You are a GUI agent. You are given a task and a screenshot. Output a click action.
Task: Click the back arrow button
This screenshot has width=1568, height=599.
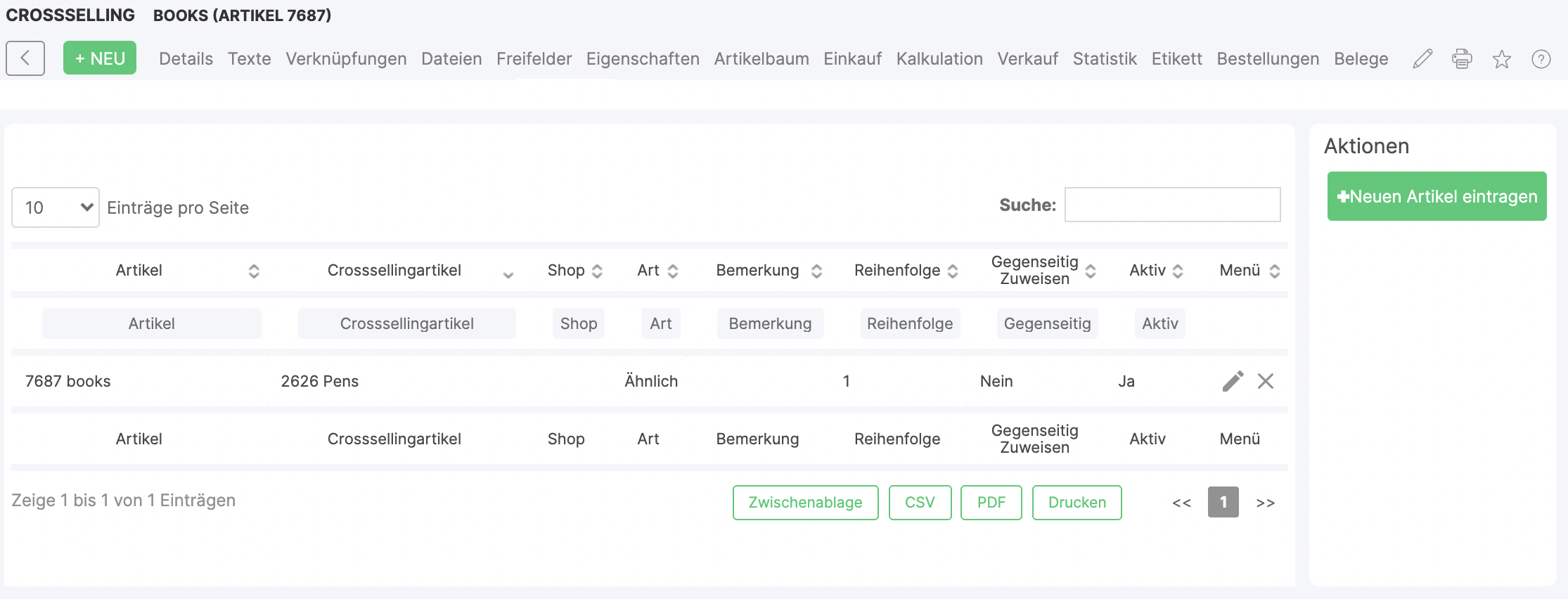(x=25, y=58)
